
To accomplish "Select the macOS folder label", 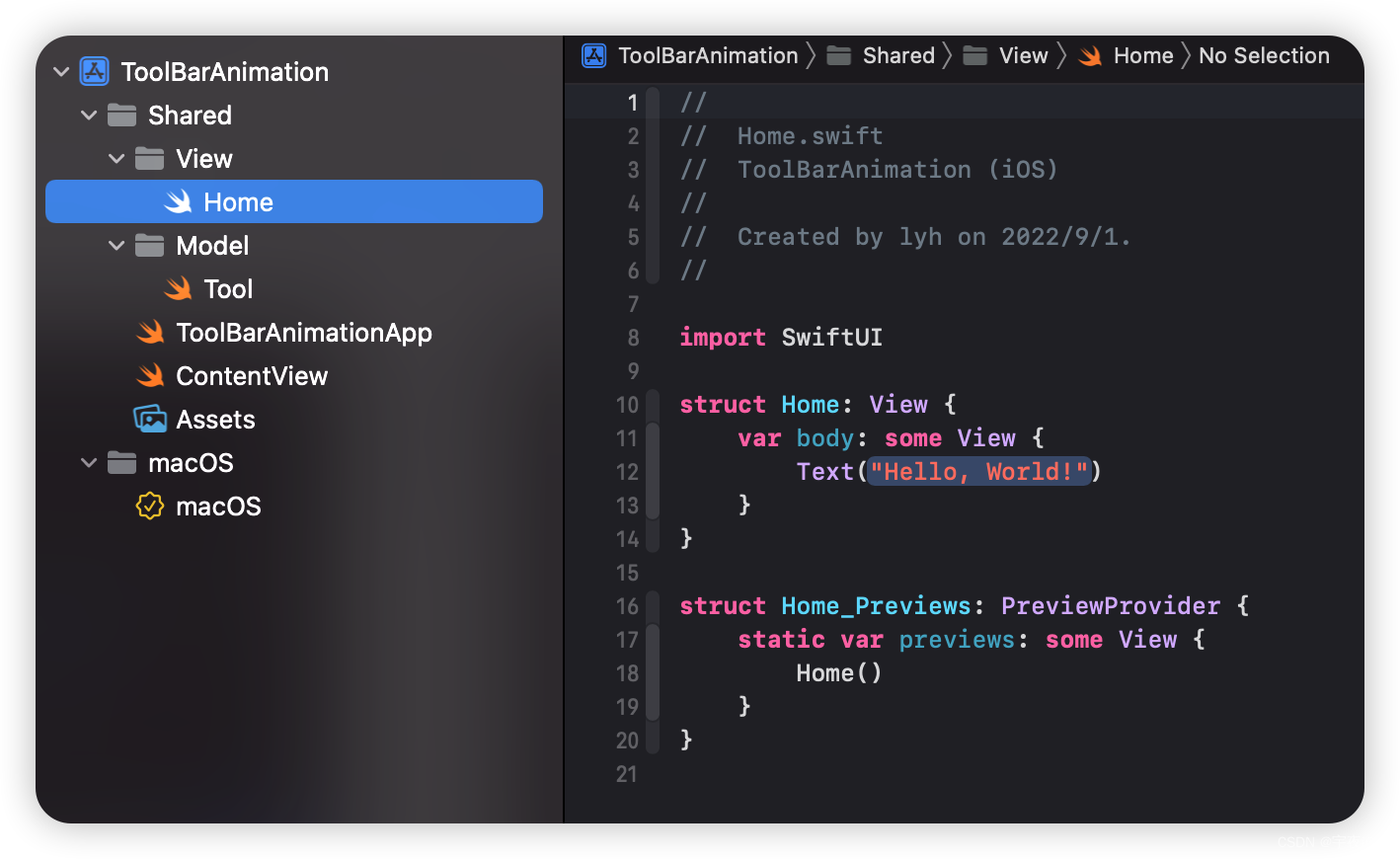I will click(191, 463).
